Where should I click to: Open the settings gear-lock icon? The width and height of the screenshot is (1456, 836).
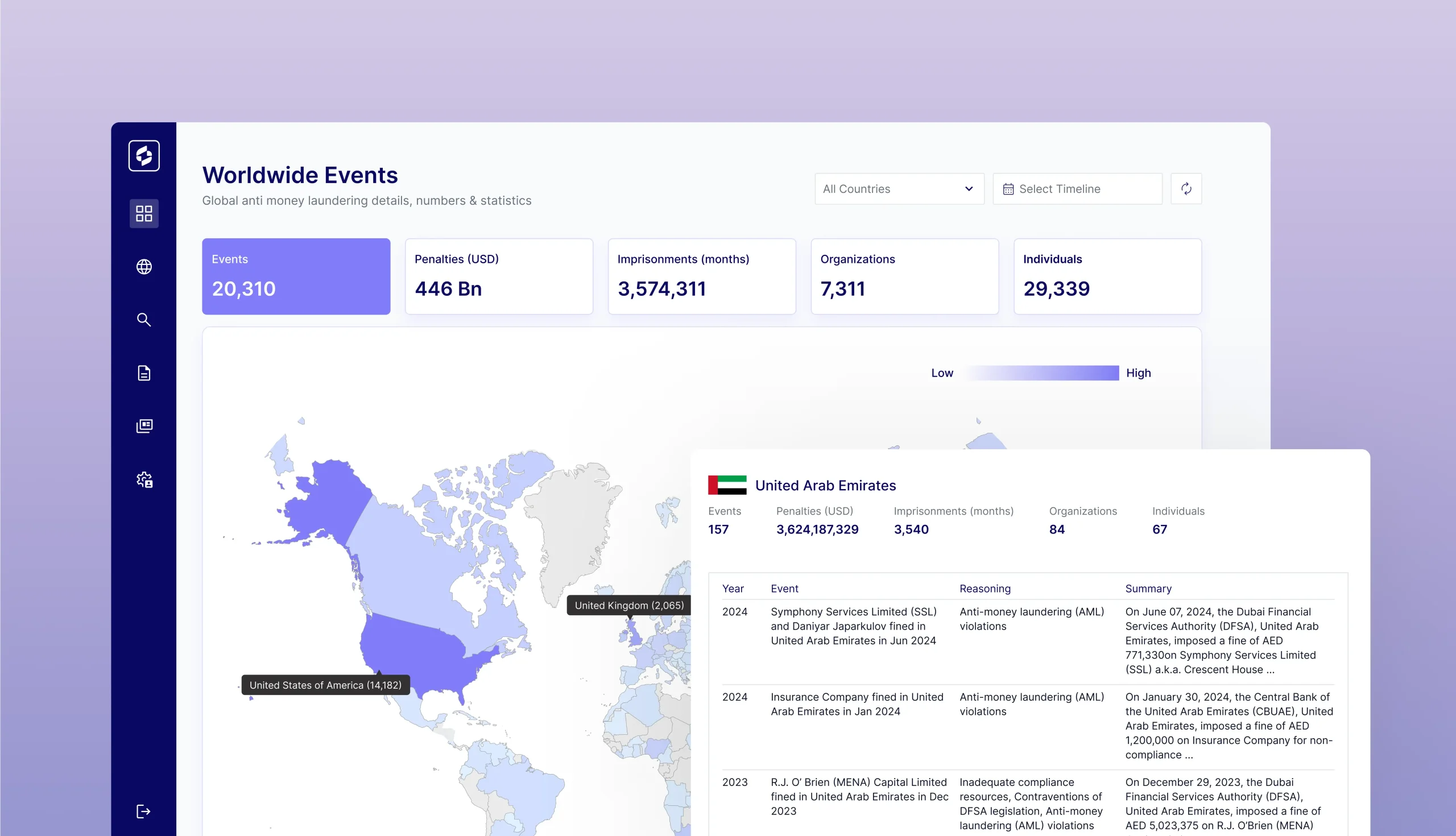click(x=144, y=479)
